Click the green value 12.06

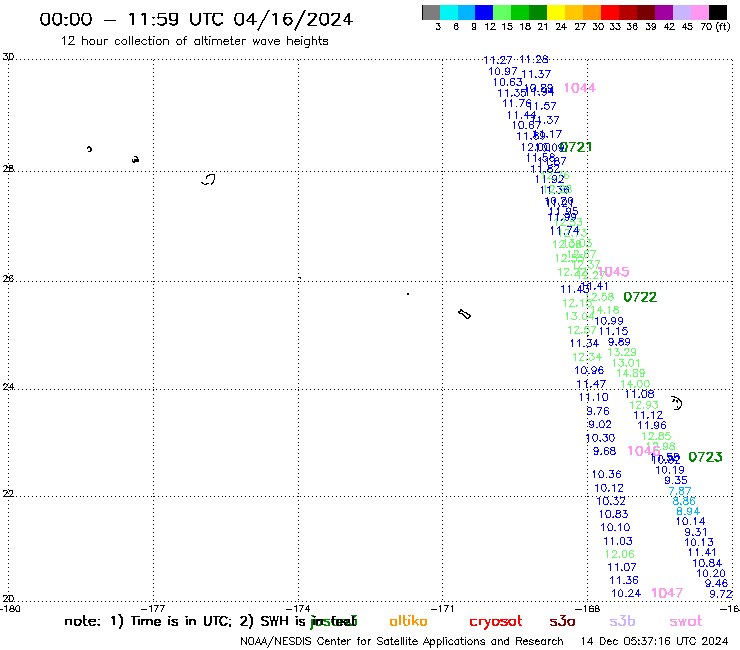click(620, 554)
